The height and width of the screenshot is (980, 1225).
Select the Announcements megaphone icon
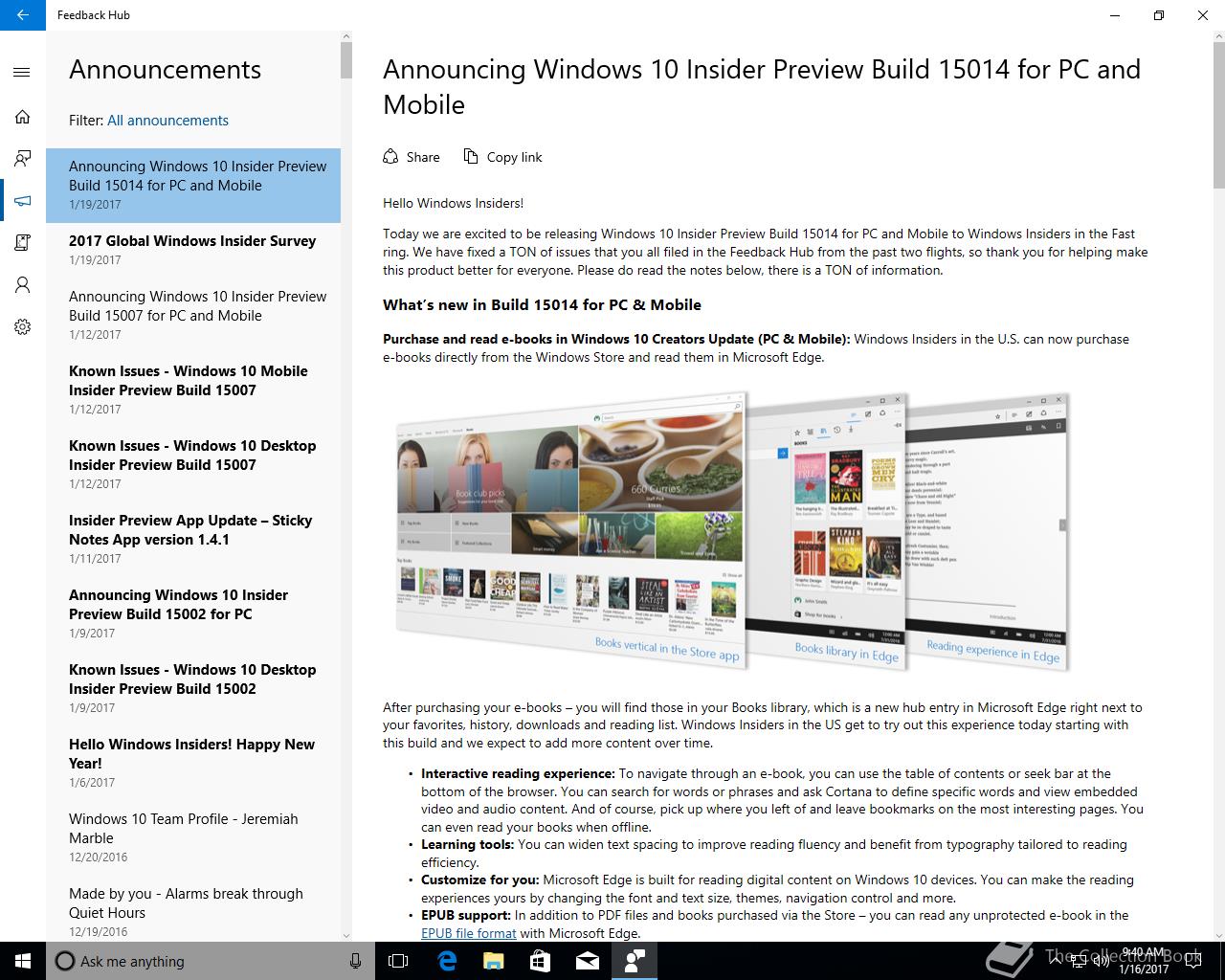tap(22, 201)
